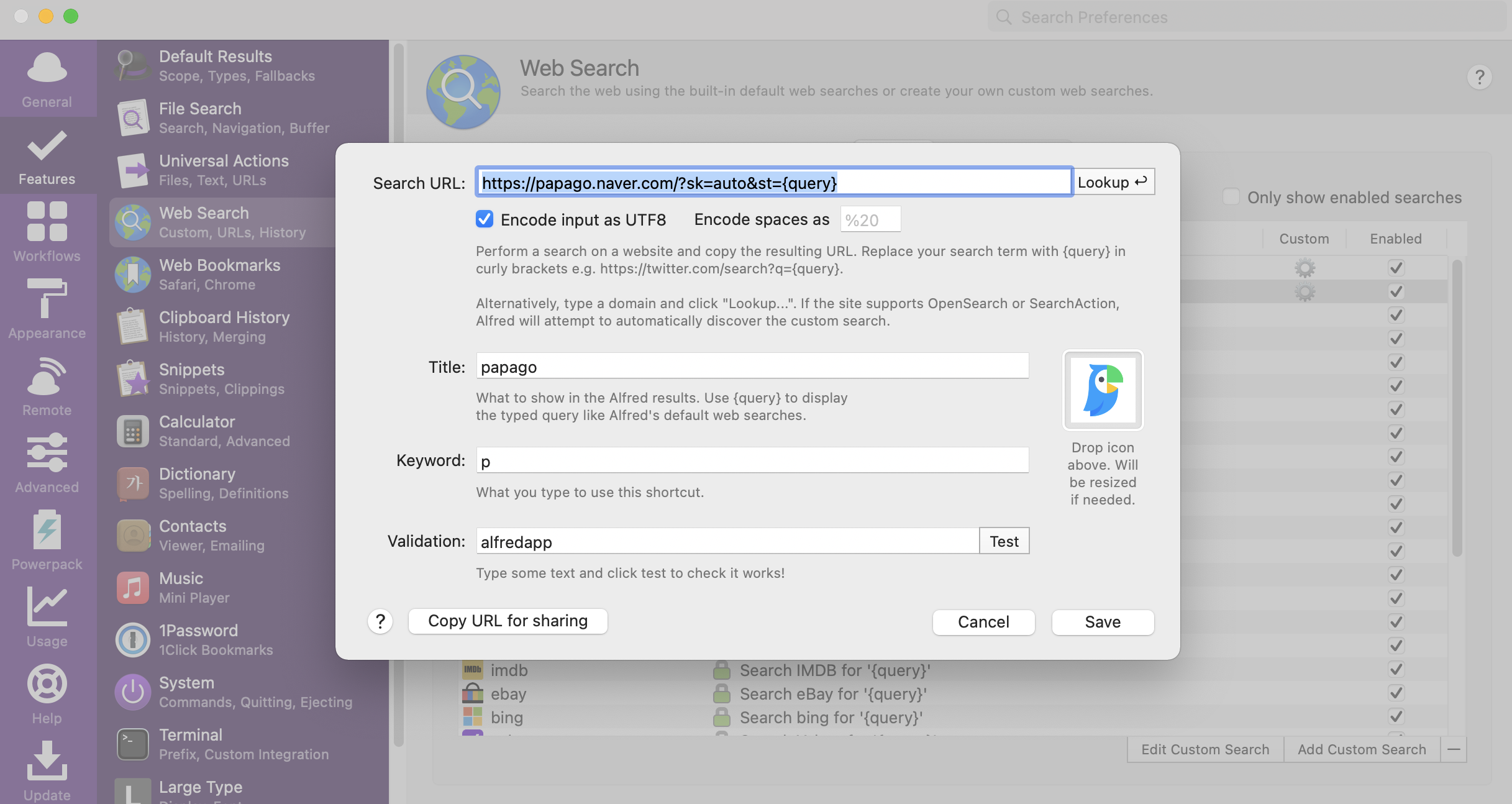1512x804 pixels.
Task: Select Clipboard History in the features list
Action: click(x=224, y=326)
